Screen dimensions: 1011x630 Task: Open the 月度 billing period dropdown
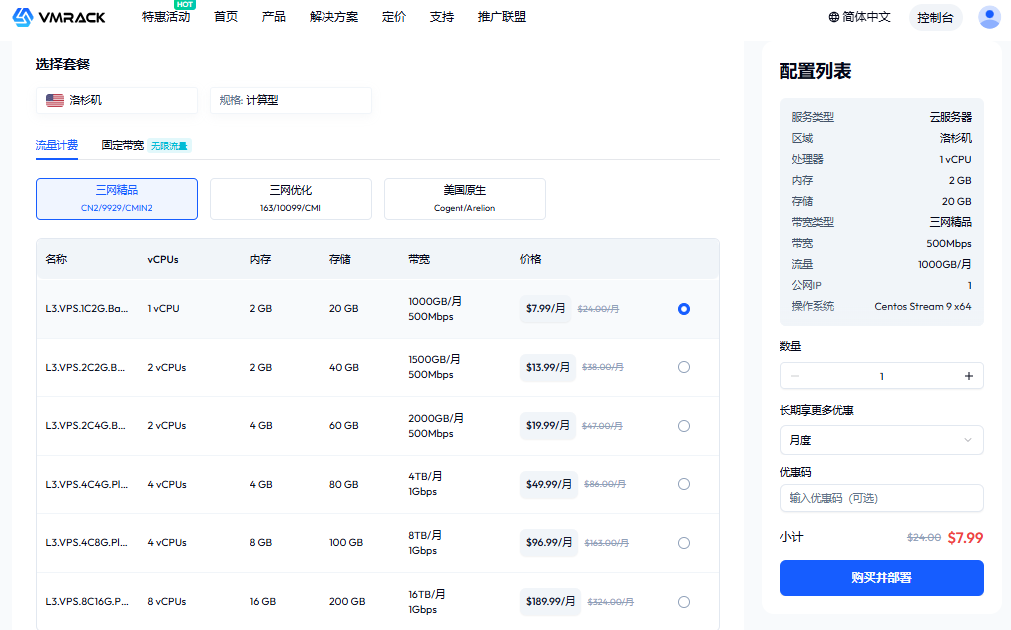[881, 440]
